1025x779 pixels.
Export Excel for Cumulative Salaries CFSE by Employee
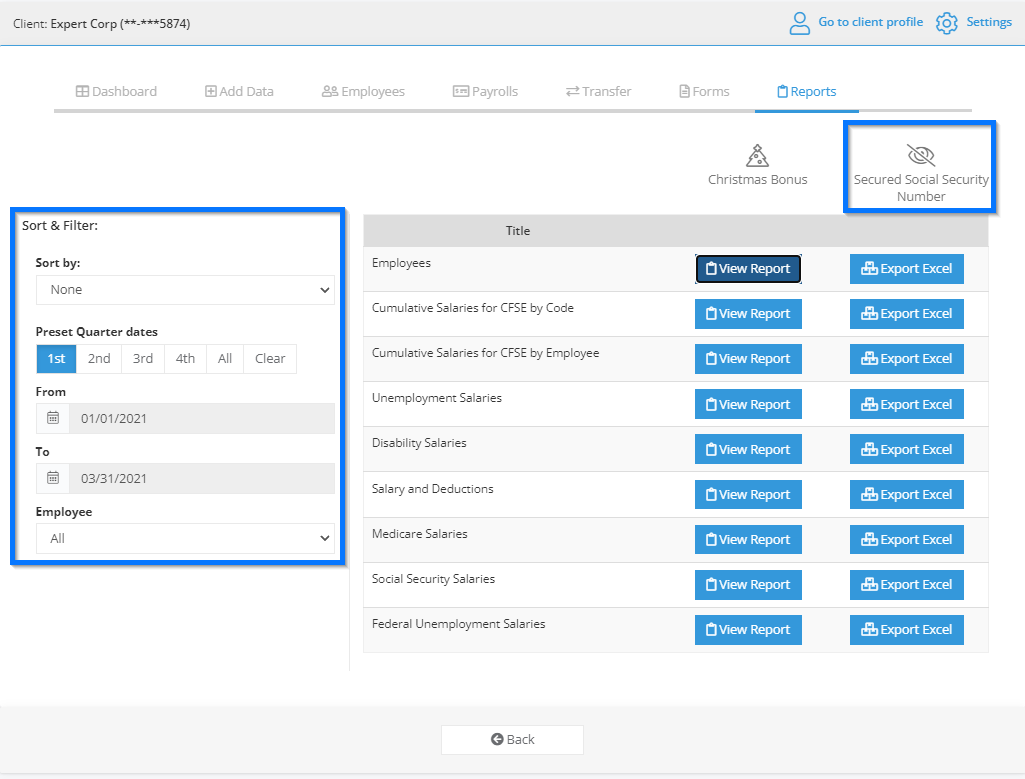[x=906, y=359]
